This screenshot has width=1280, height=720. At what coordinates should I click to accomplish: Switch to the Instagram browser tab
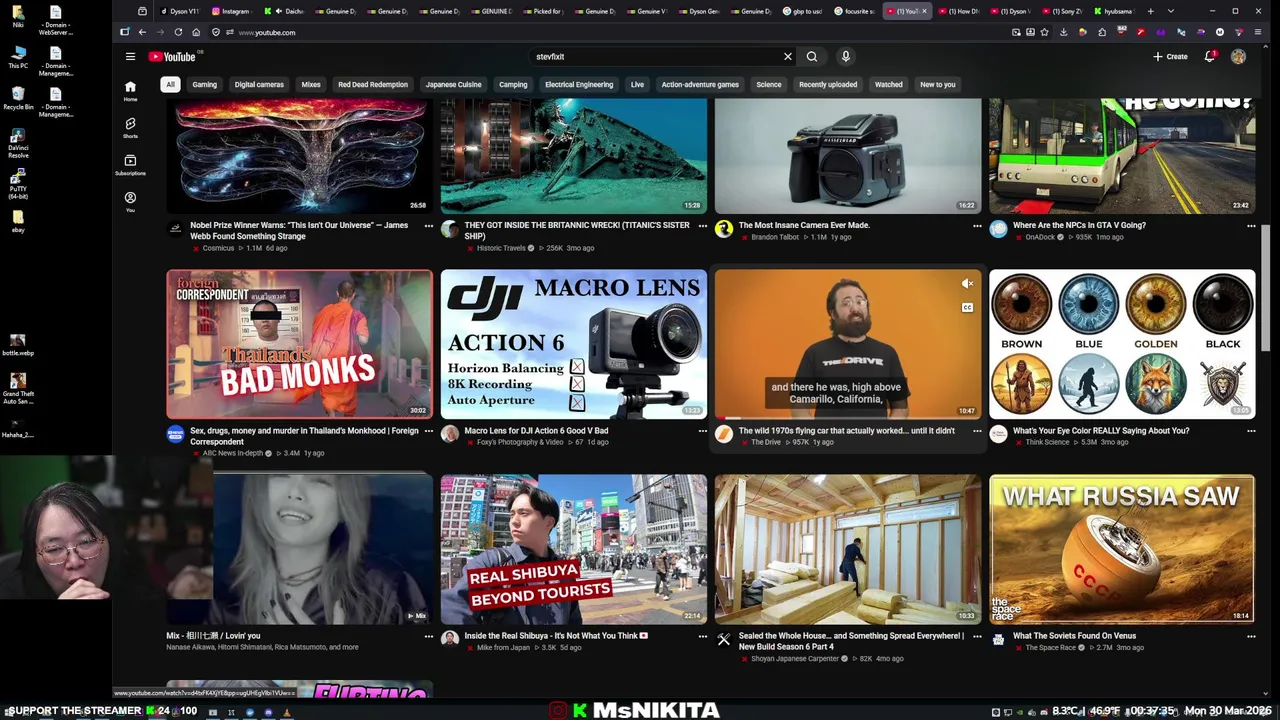(231, 11)
